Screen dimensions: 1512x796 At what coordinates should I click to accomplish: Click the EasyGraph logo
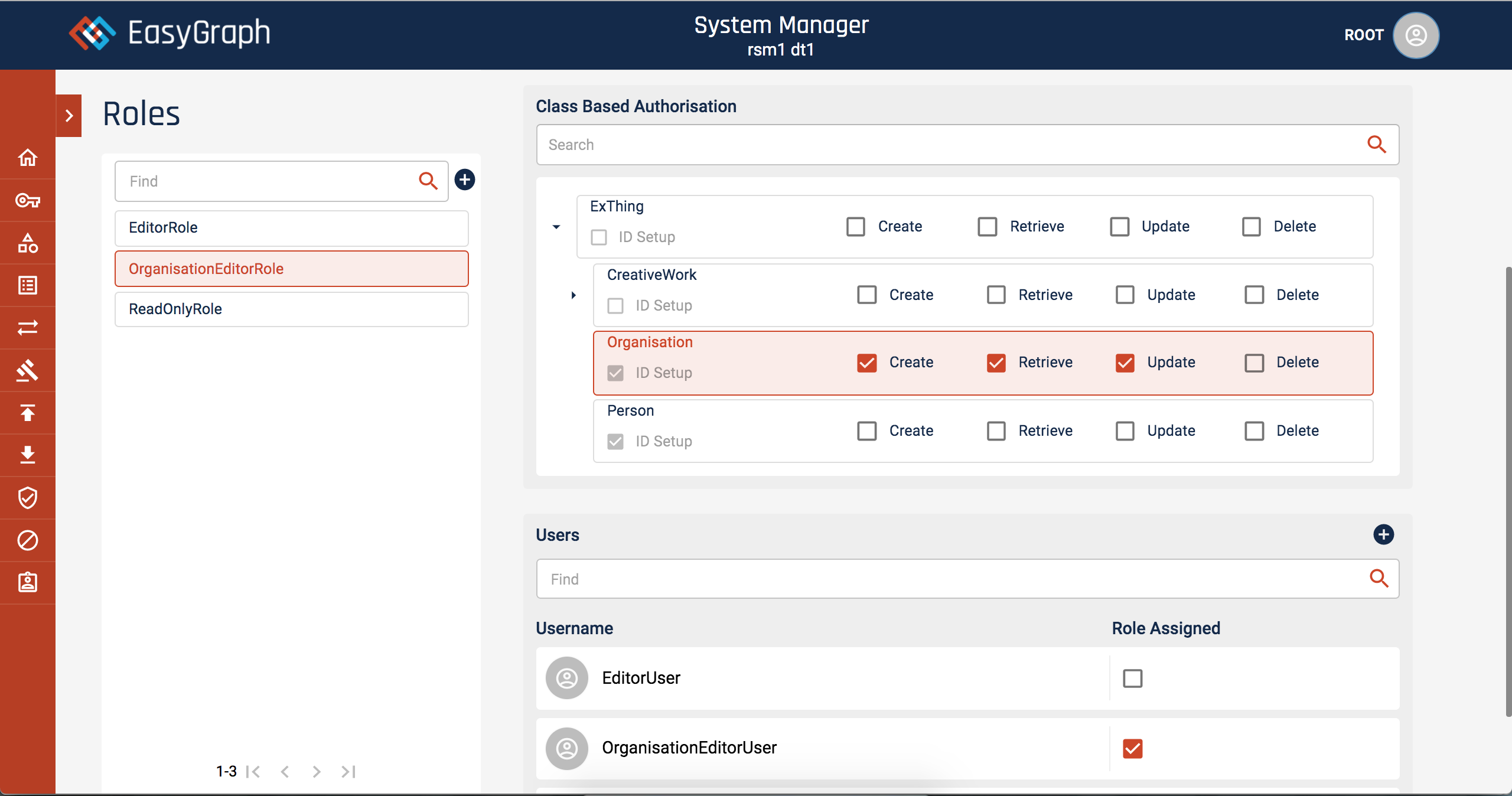click(x=170, y=33)
